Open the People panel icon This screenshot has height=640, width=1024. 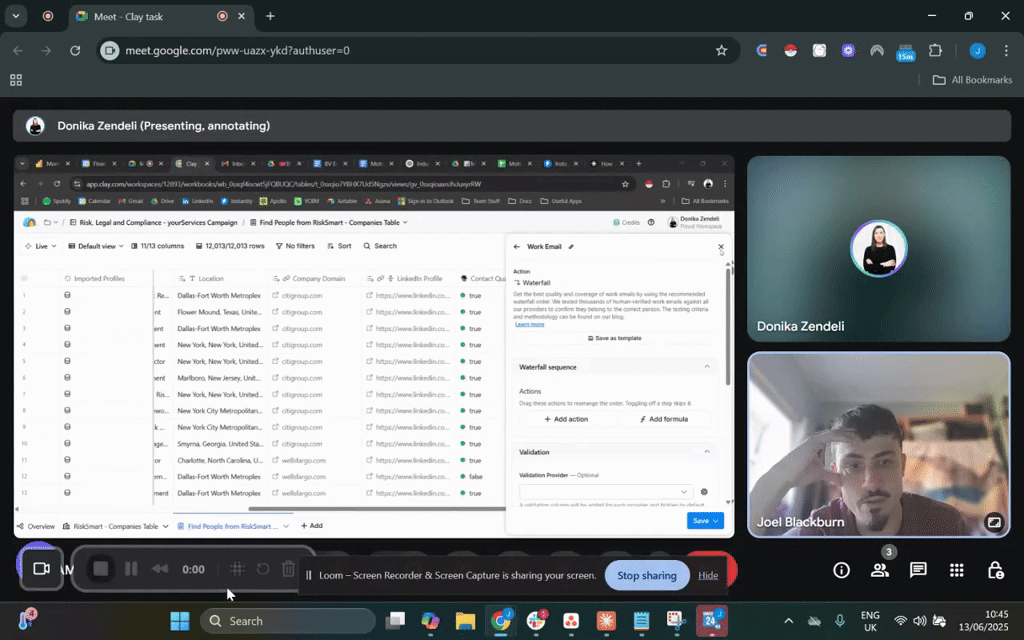click(x=880, y=570)
